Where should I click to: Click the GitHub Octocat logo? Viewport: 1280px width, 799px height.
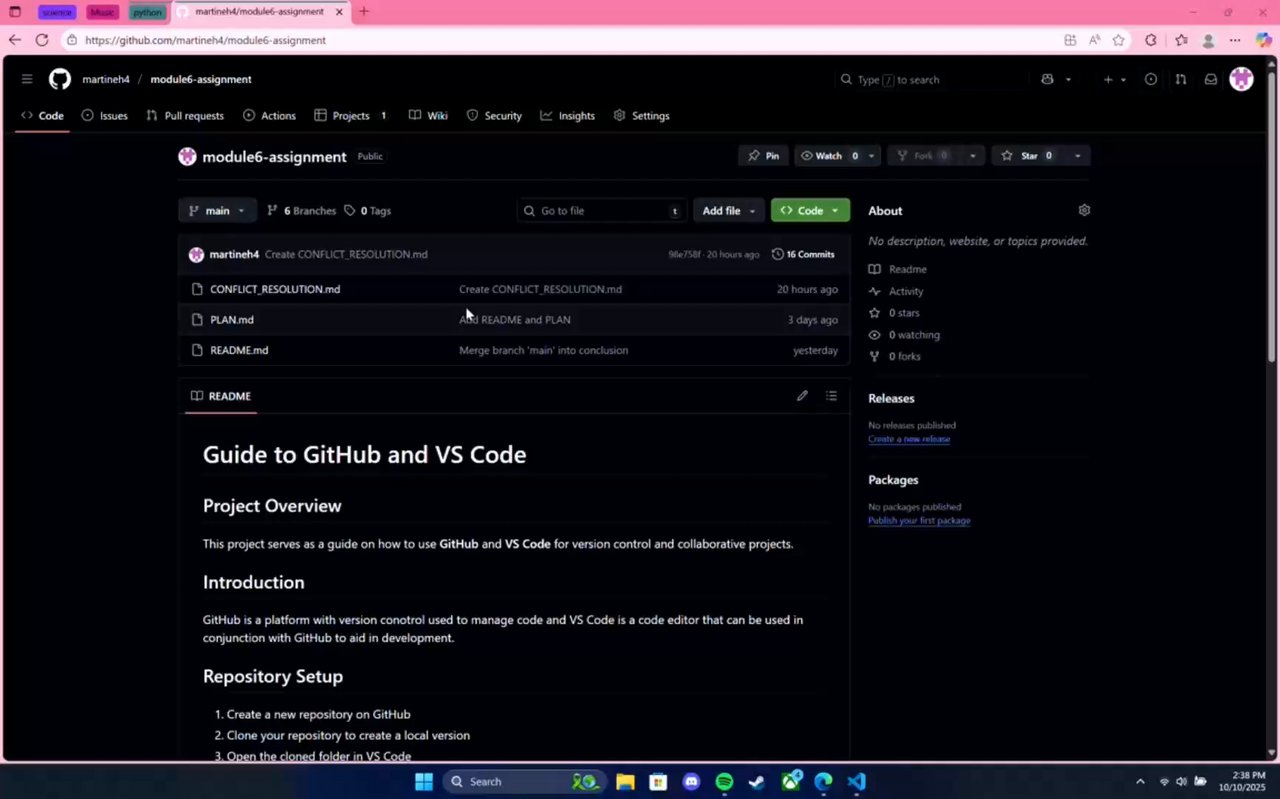[x=60, y=79]
